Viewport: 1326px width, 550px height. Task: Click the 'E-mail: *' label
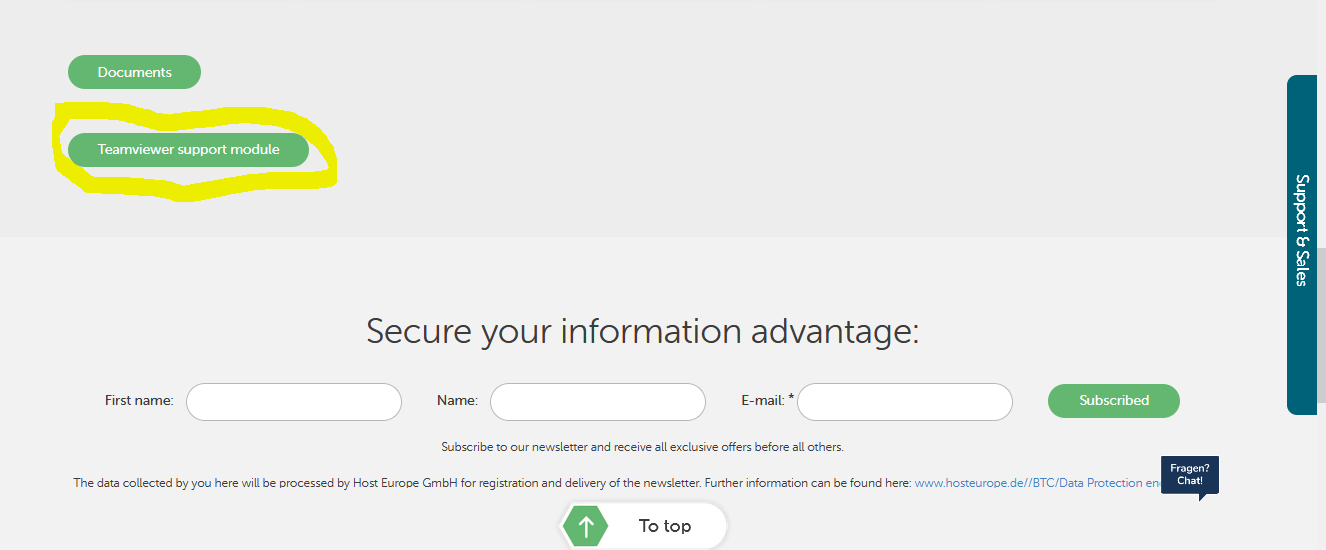click(x=768, y=400)
